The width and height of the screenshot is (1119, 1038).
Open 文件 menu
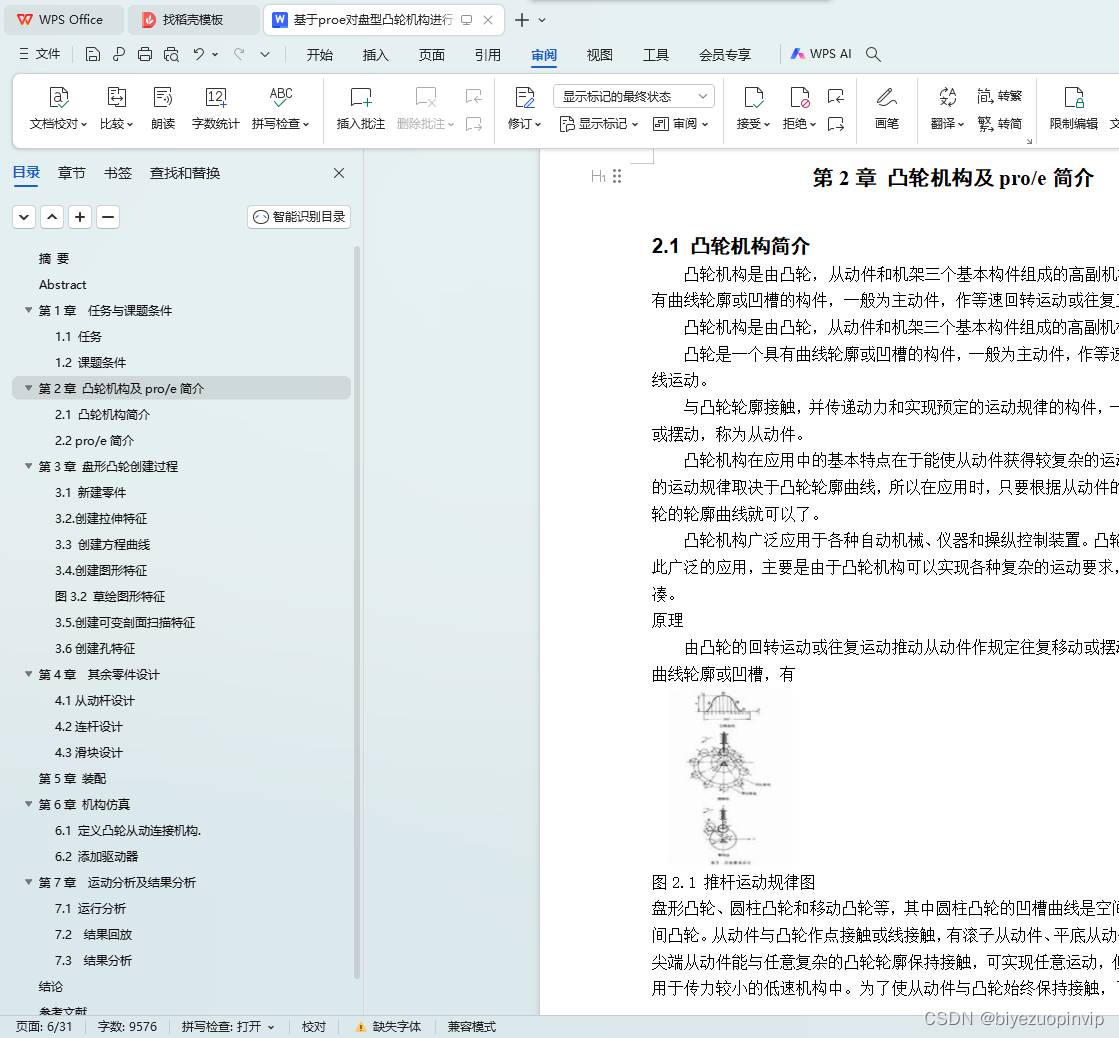(40, 54)
